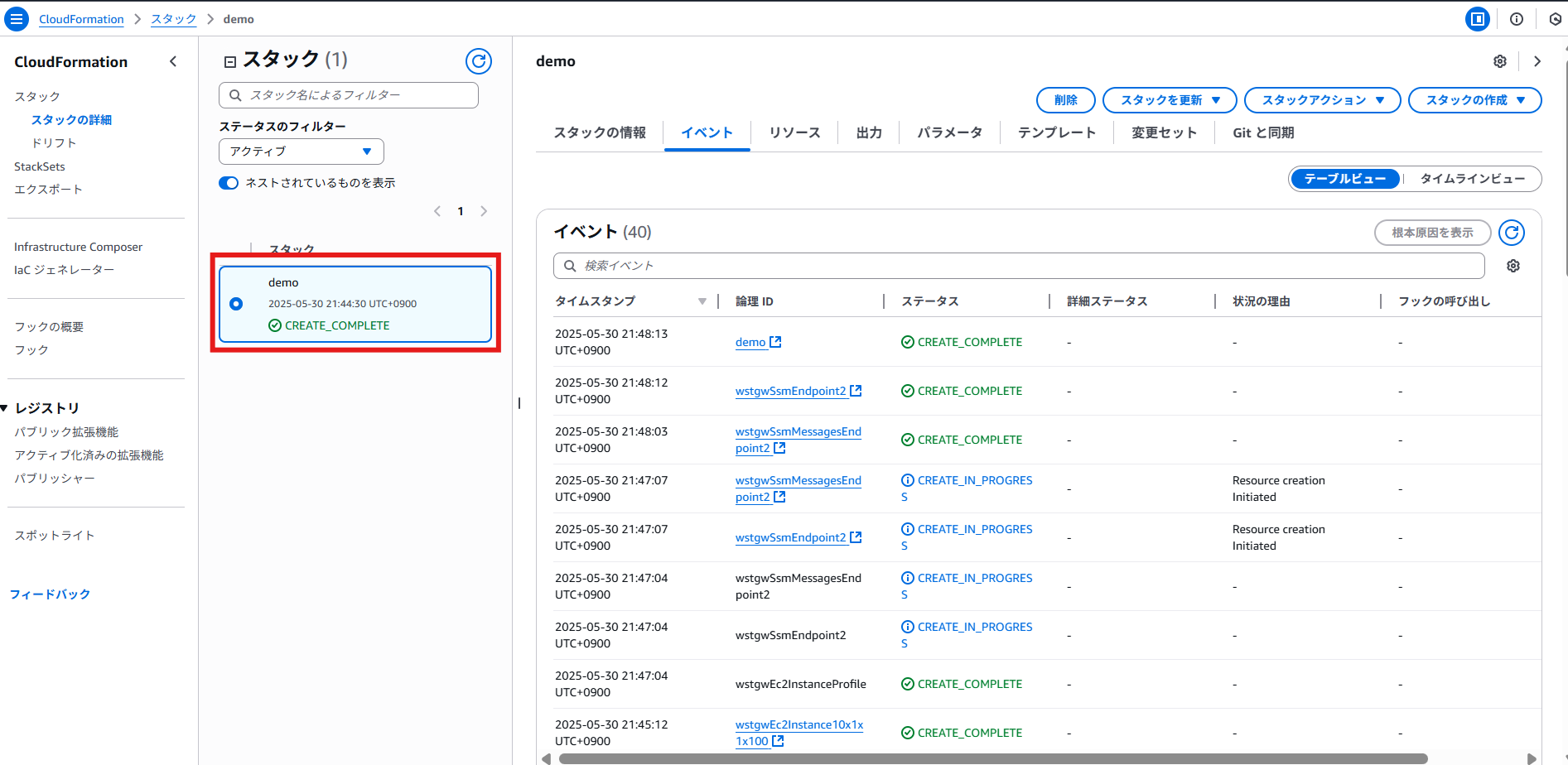Open IaC generator in sidebar
Image resolution: width=1568 pixels, height=765 pixels.
[x=64, y=270]
